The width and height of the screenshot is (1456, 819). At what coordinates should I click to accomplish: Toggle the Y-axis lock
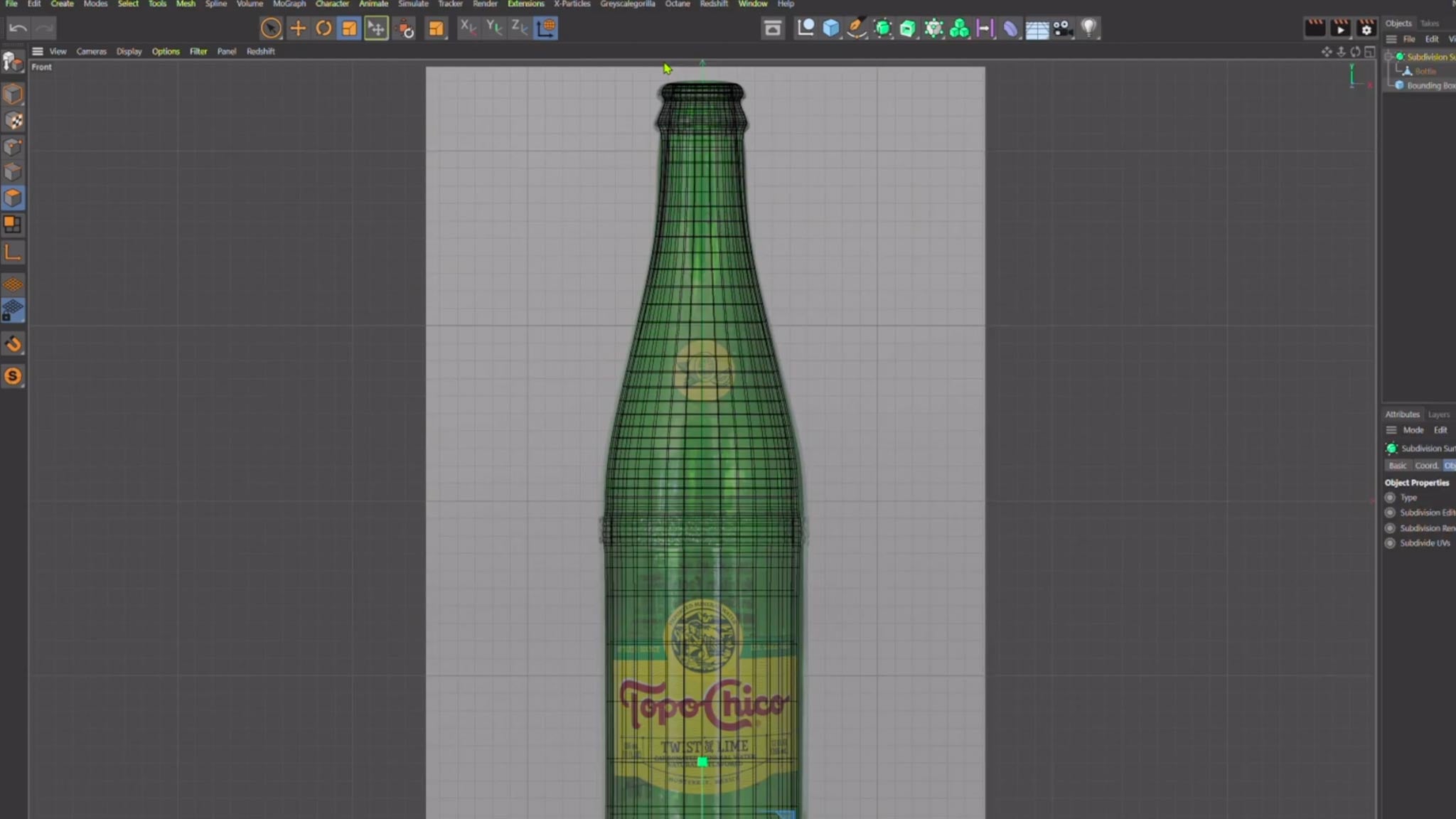coord(493,28)
